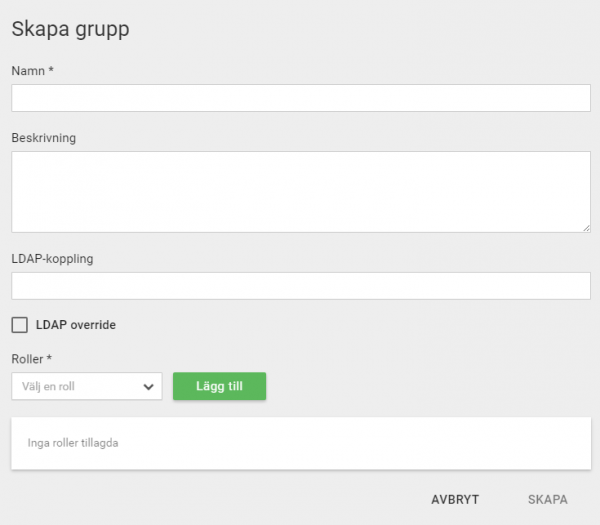Click the SKAPA button
Screen dimensions: 600x525
548,499
